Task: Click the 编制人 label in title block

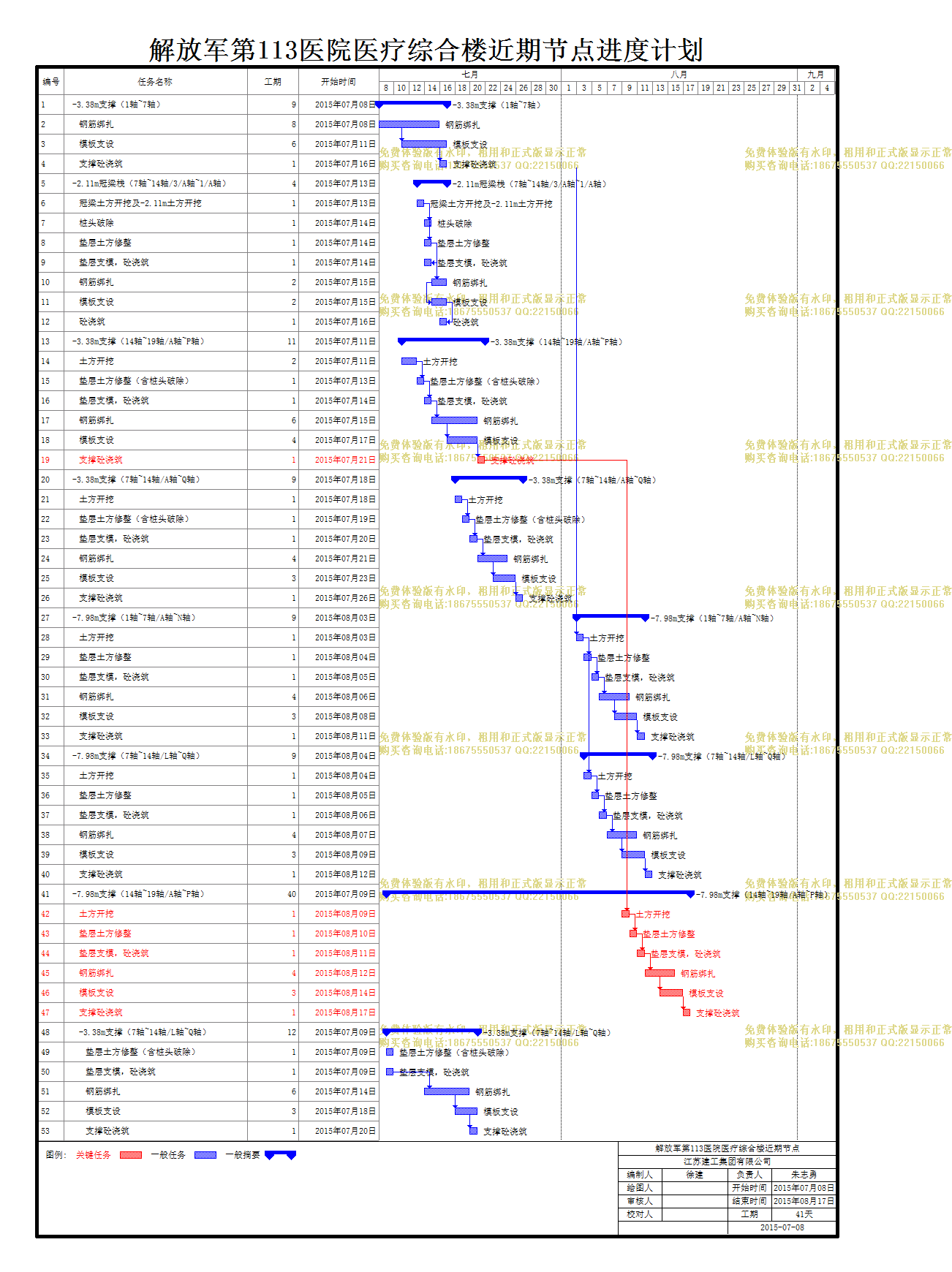Action: pos(640,1175)
